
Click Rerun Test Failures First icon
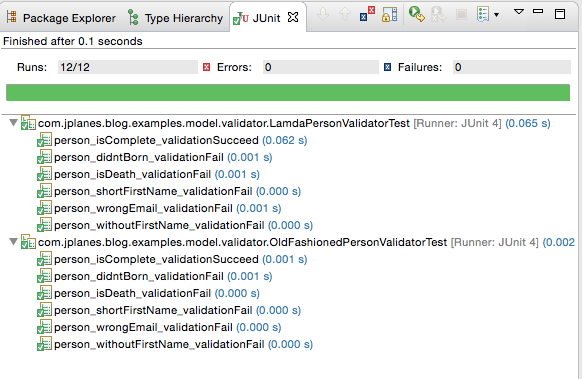[x=438, y=14]
